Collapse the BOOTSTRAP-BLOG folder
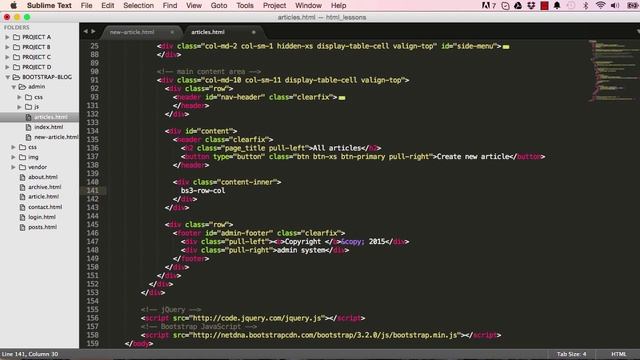This screenshot has height=360, width=640. (7, 77)
